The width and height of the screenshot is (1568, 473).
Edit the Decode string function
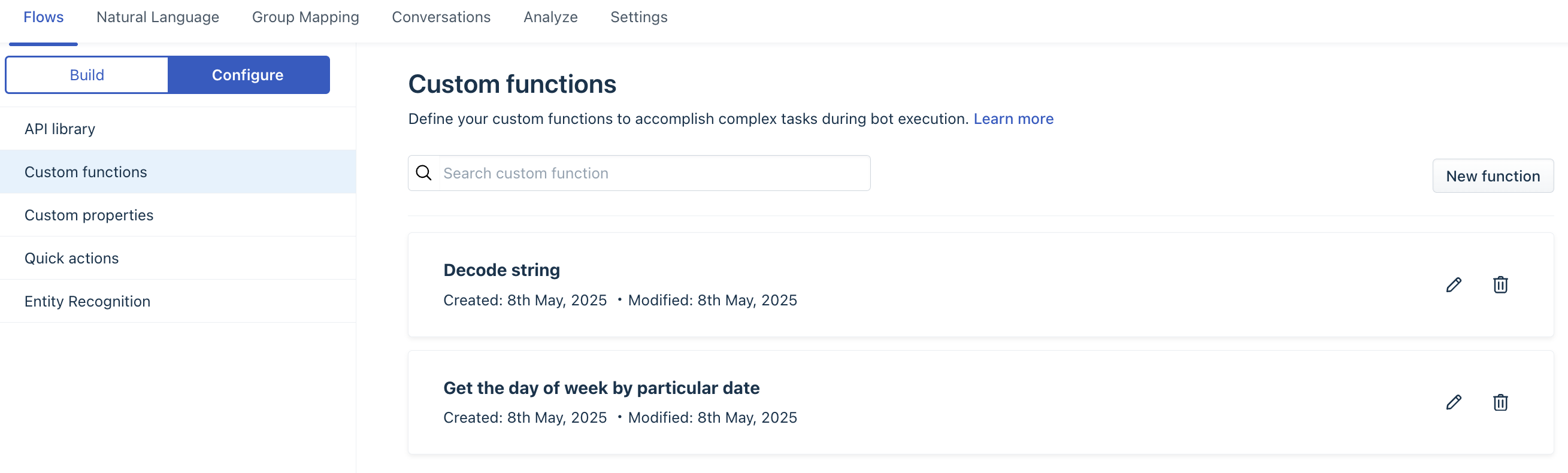pyautogui.click(x=1454, y=285)
